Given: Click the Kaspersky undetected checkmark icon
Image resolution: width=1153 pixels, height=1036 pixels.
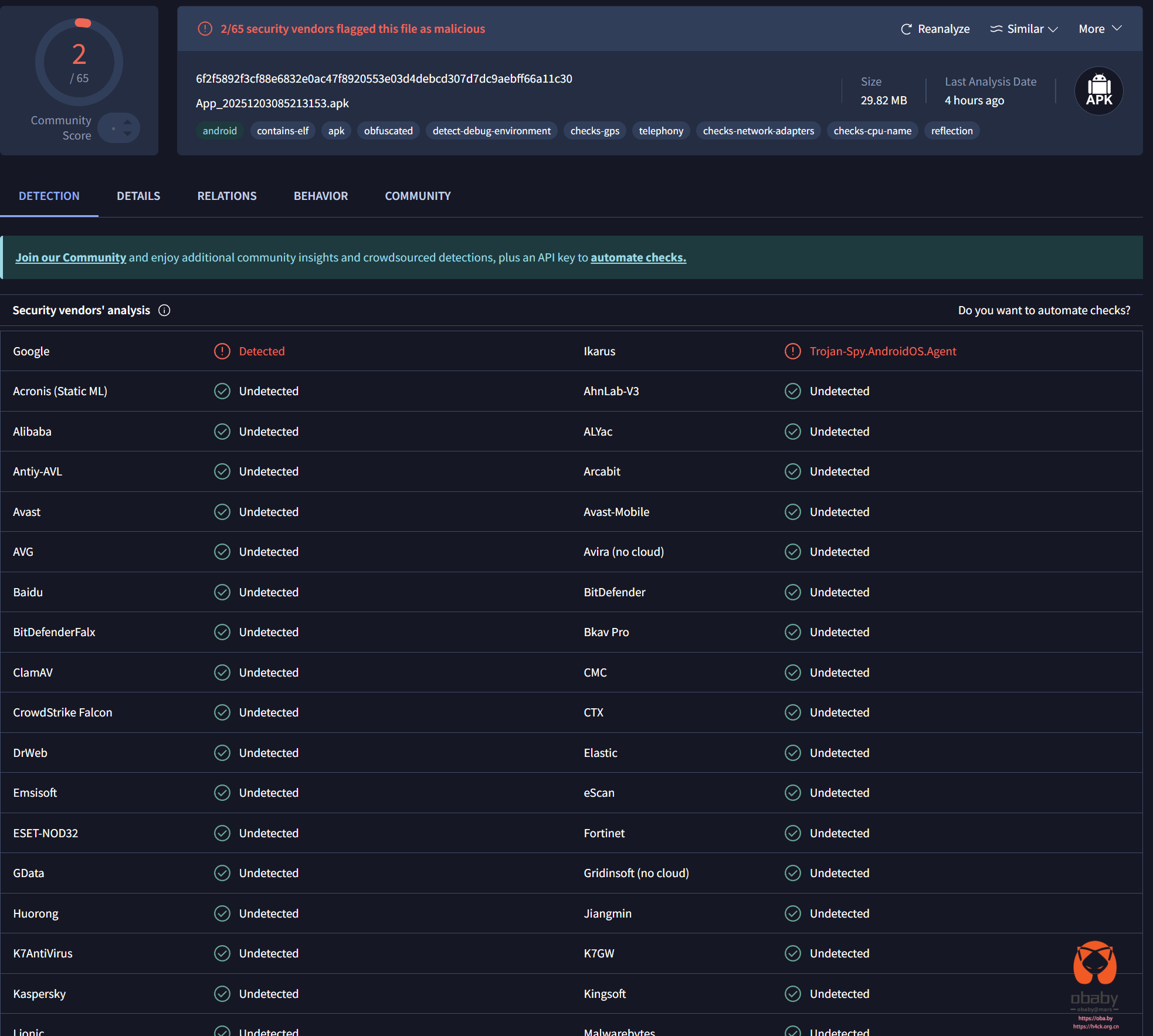Looking at the screenshot, I should (222, 993).
